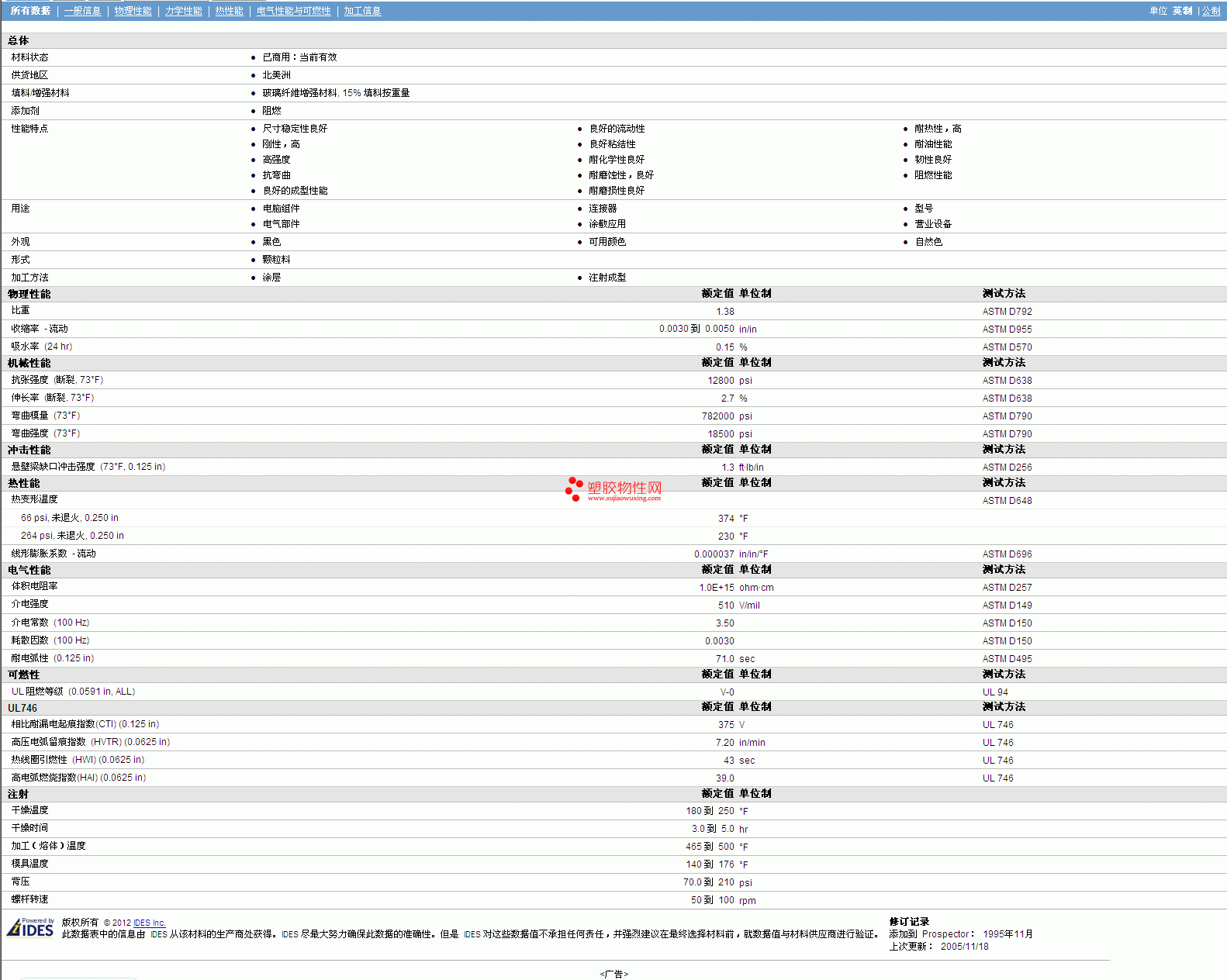The height and width of the screenshot is (980, 1227).
Task: Follow the IDES Inc. copyright link
Action: 149,923
